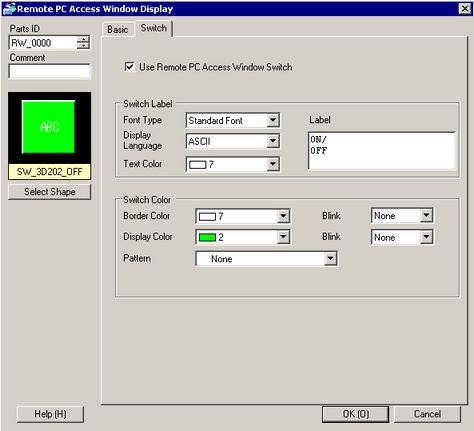This screenshot has height=431, width=474.
Task: Decrement the Parts ID spinner down arrow
Action: 83,46
